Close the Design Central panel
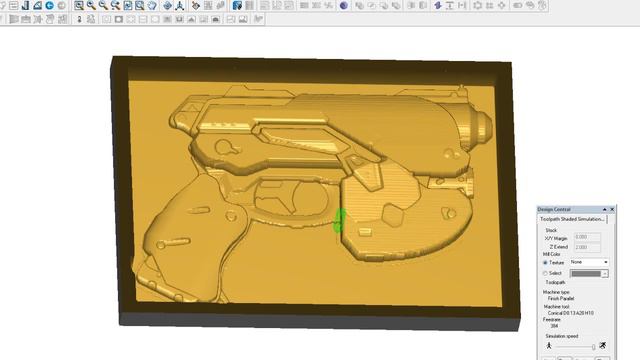Image resolution: width=640 pixels, height=360 pixels. coord(612,209)
